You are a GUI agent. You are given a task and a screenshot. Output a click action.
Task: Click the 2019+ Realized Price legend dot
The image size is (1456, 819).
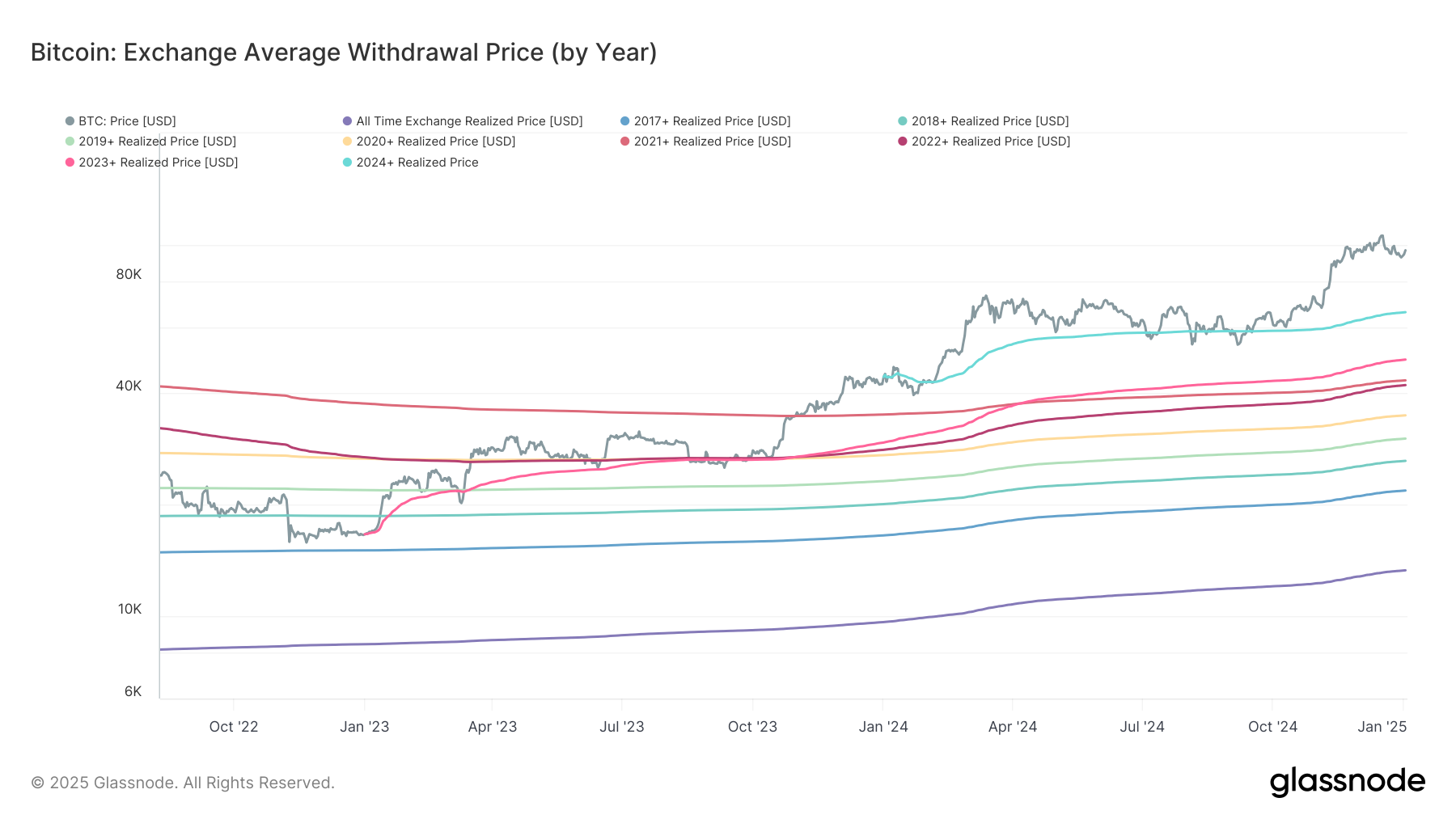pos(70,141)
